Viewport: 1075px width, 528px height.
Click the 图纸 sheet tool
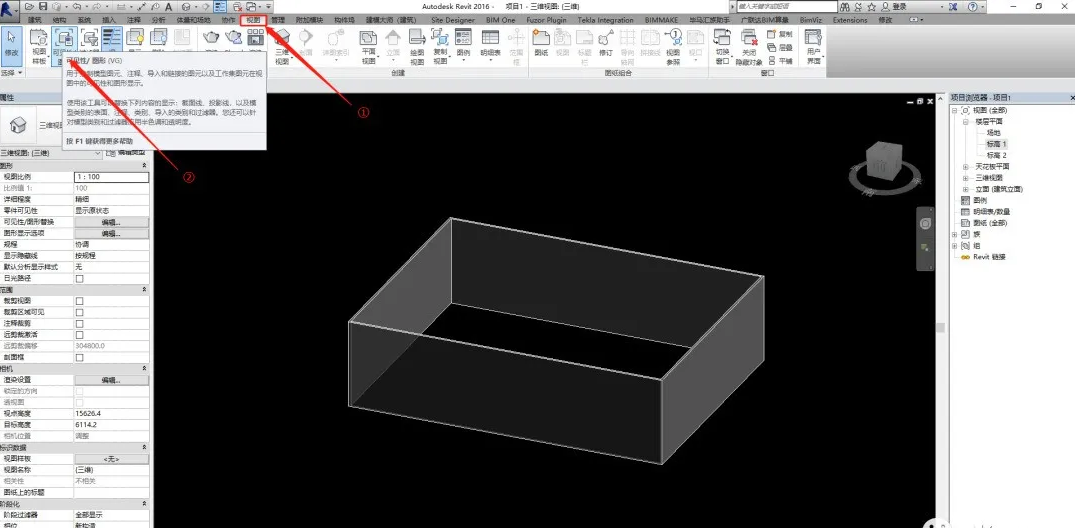pyautogui.click(x=541, y=43)
